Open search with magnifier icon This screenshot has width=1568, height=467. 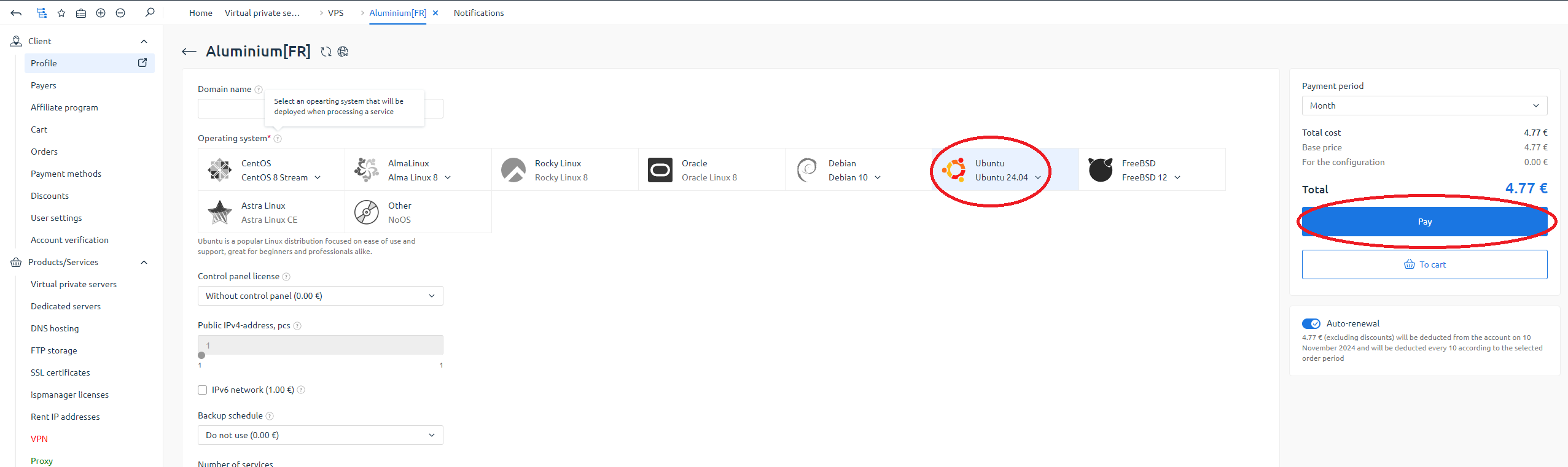[x=150, y=12]
